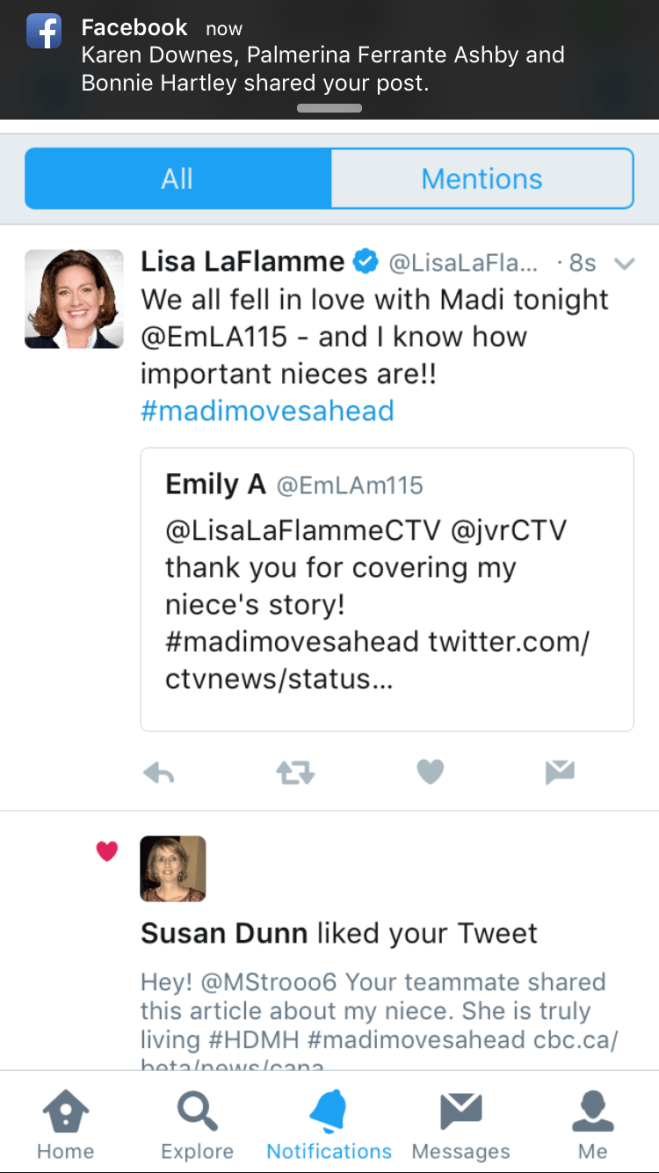Retweet Lisa LaFlamme's tweet

pyautogui.click(x=294, y=771)
